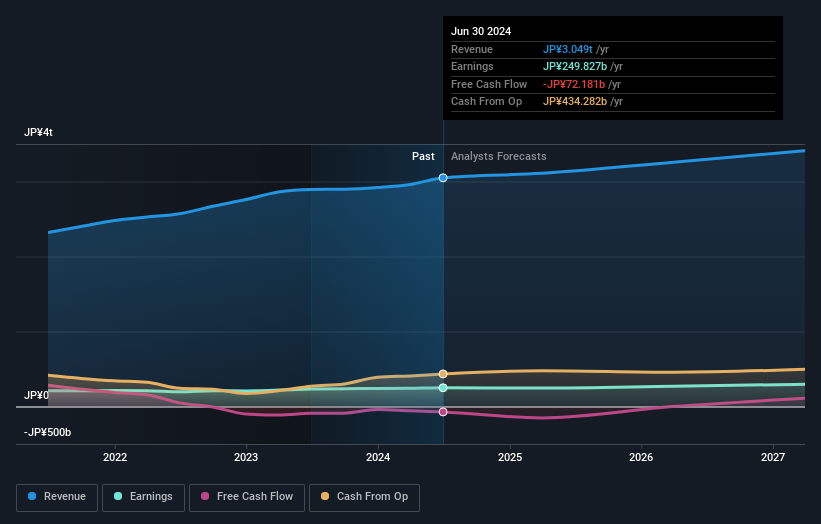This screenshot has height=524, width=821.
Task: Click the -JP¥72.181b free cash flow value
Action: (574, 84)
